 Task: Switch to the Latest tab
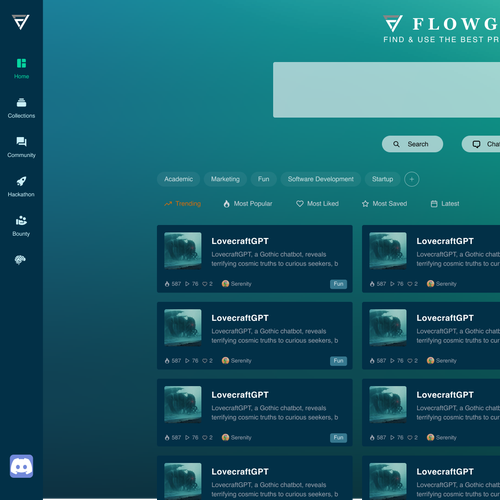(x=445, y=204)
